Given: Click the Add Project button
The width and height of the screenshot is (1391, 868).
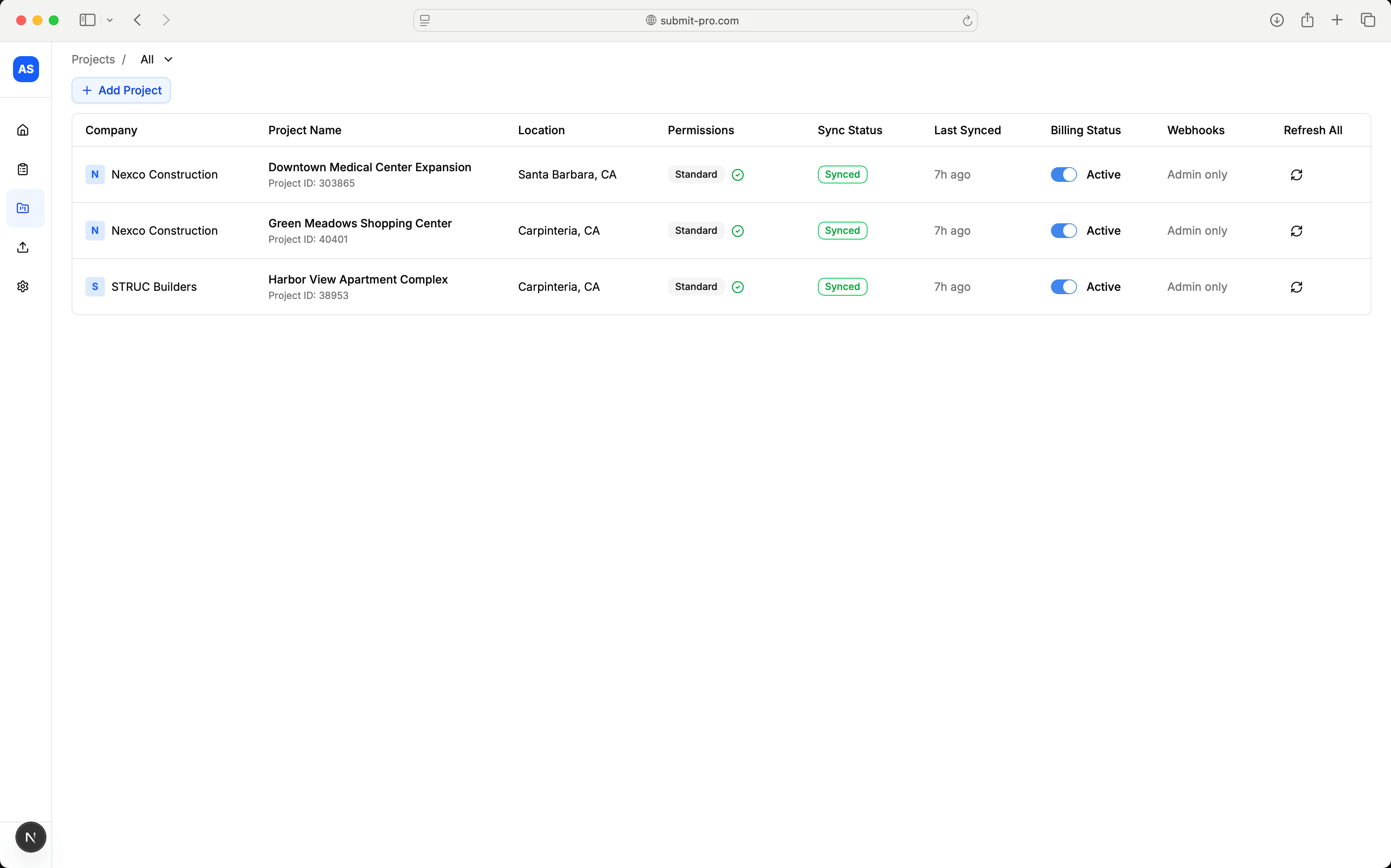Looking at the screenshot, I should (121, 91).
